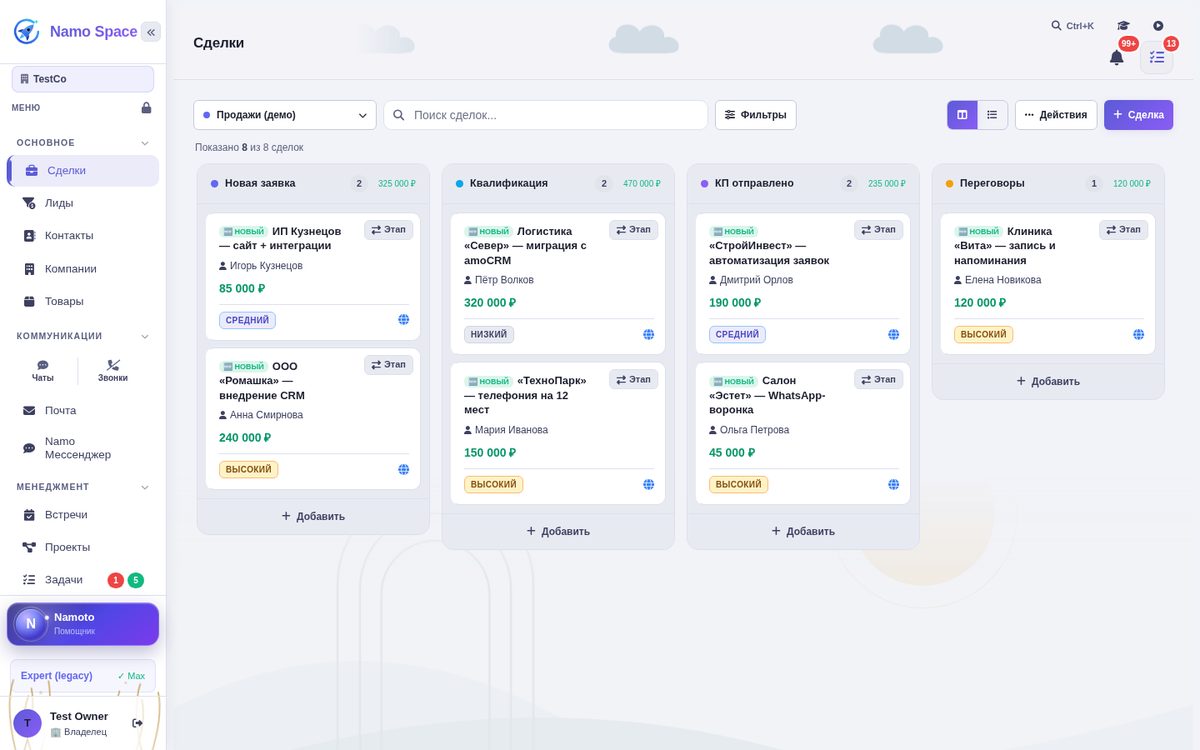Switch to list view

click(992, 115)
